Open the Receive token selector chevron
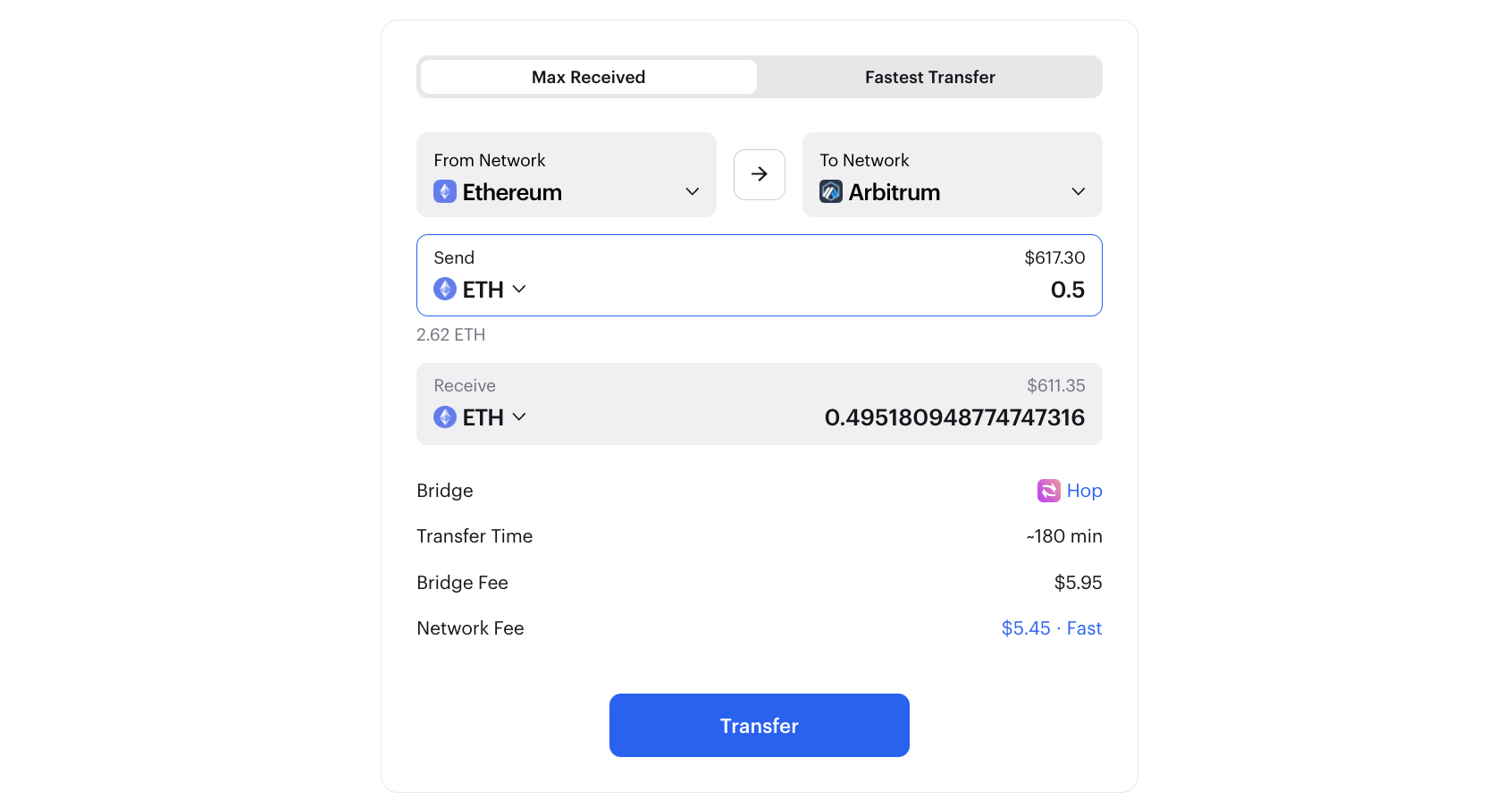Screen dimensions: 1512x808 point(519,417)
